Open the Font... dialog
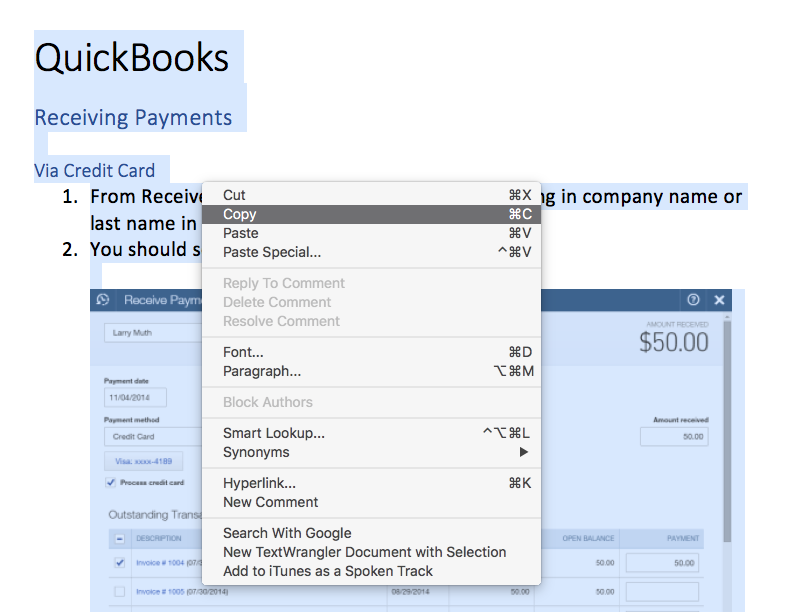The height and width of the screenshot is (612, 803). coord(243,352)
